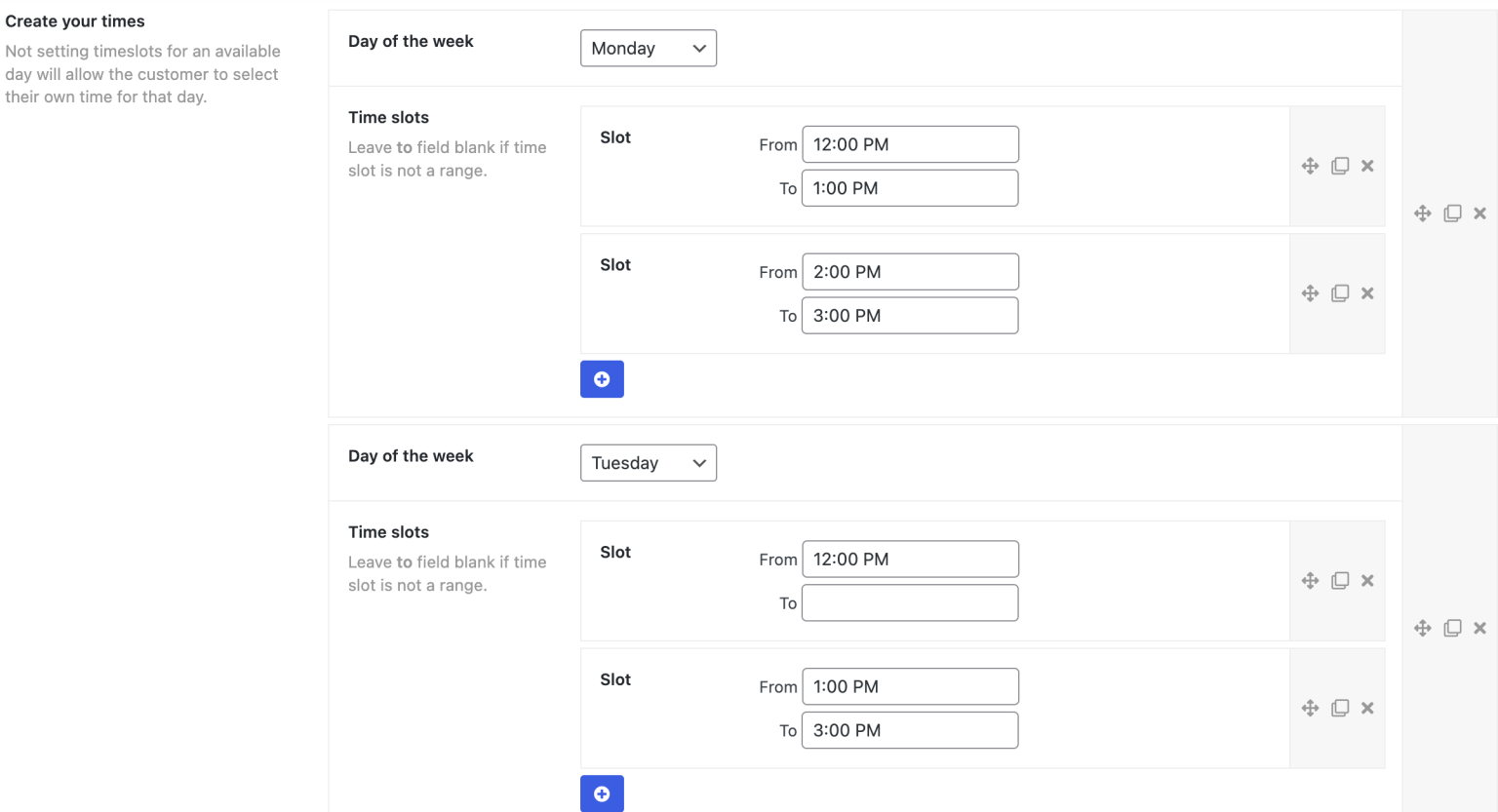The height and width of the screenshot is (812, 1498).
Task: Click Monday's 12:00 PM From field
Action: [909, 143]
